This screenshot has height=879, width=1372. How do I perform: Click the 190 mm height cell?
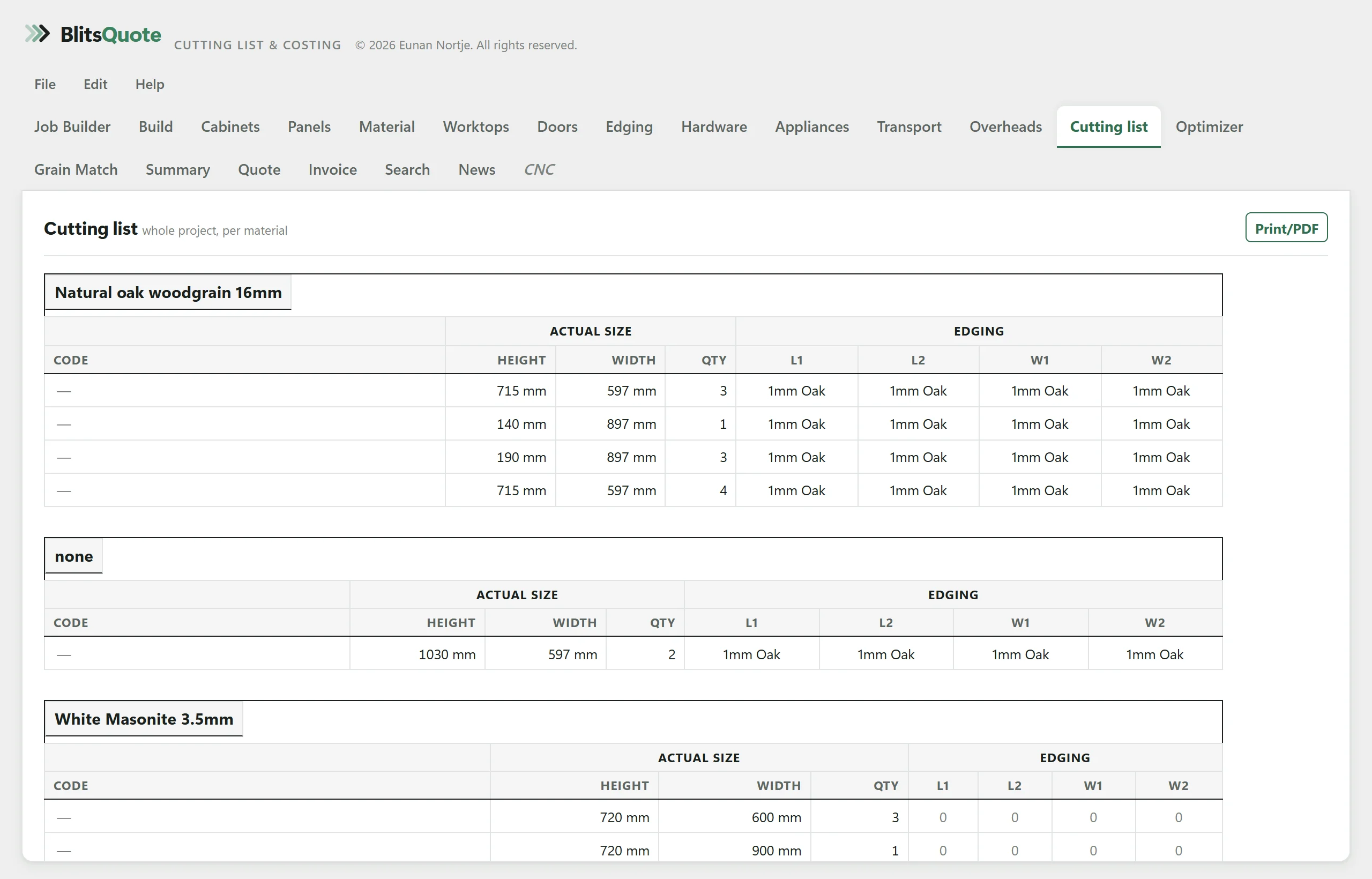[501, 457]
